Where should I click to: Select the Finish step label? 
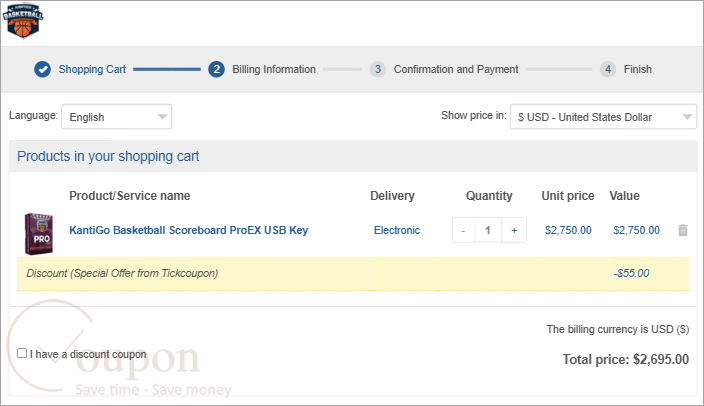coord(638,69)
